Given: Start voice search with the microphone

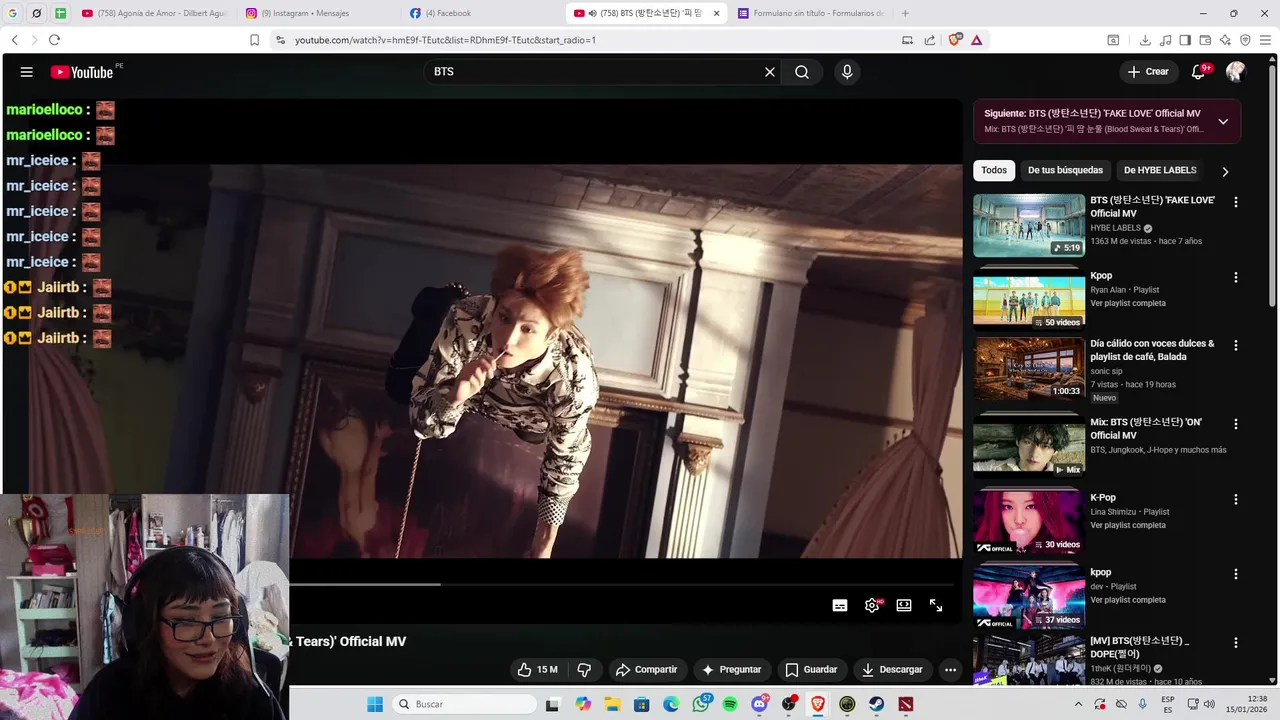Looking at the screenshot, I should [847, 72].
